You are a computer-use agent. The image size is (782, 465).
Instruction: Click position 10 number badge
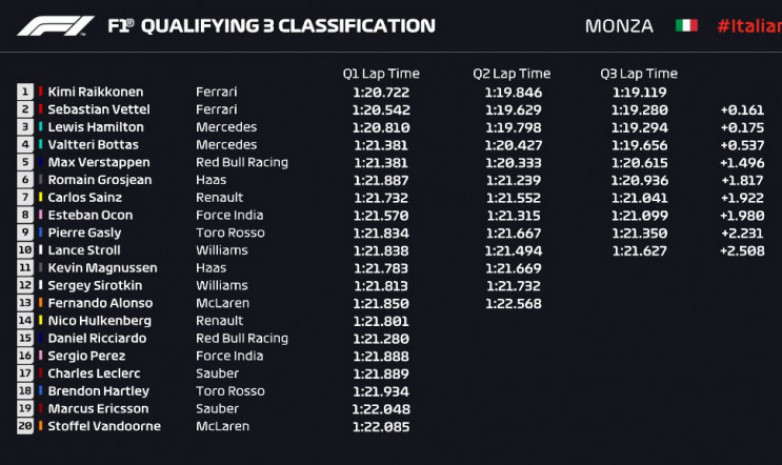(x=25, y=250)
